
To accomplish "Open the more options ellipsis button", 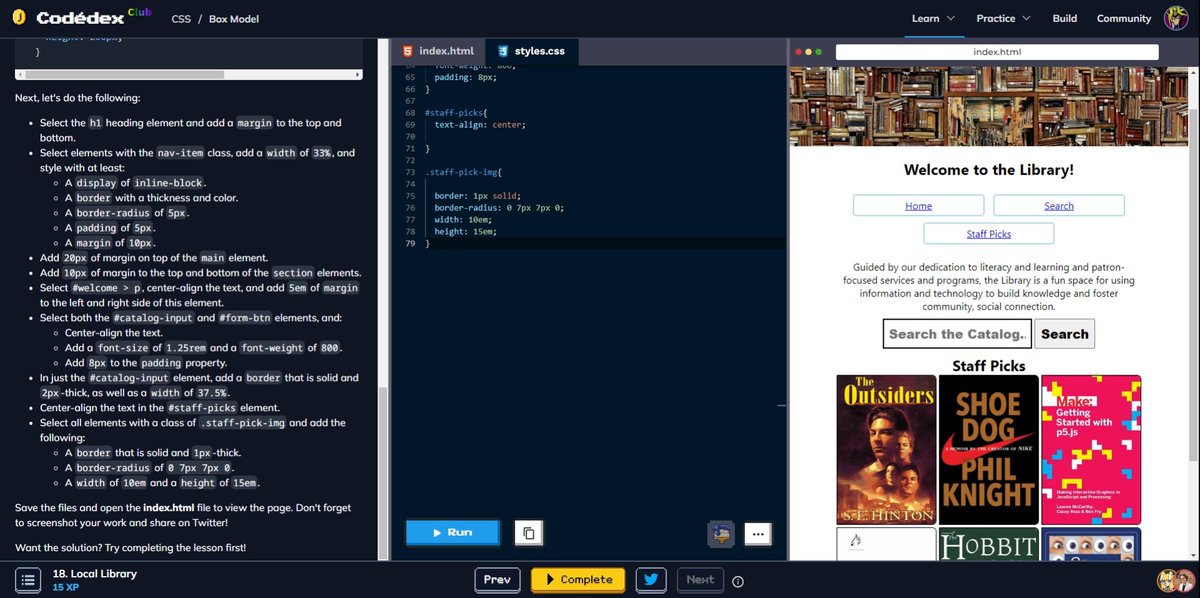I will pos(758,533).
